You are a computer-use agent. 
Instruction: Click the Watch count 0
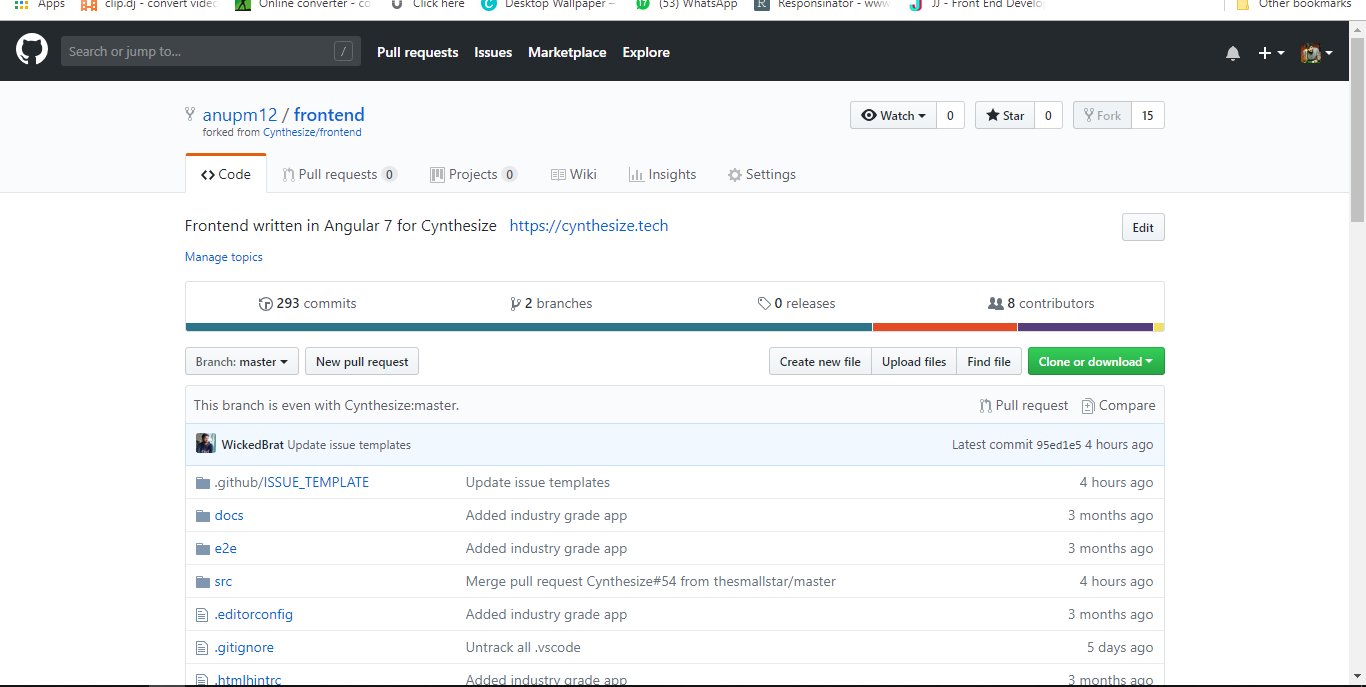[950, 115]
